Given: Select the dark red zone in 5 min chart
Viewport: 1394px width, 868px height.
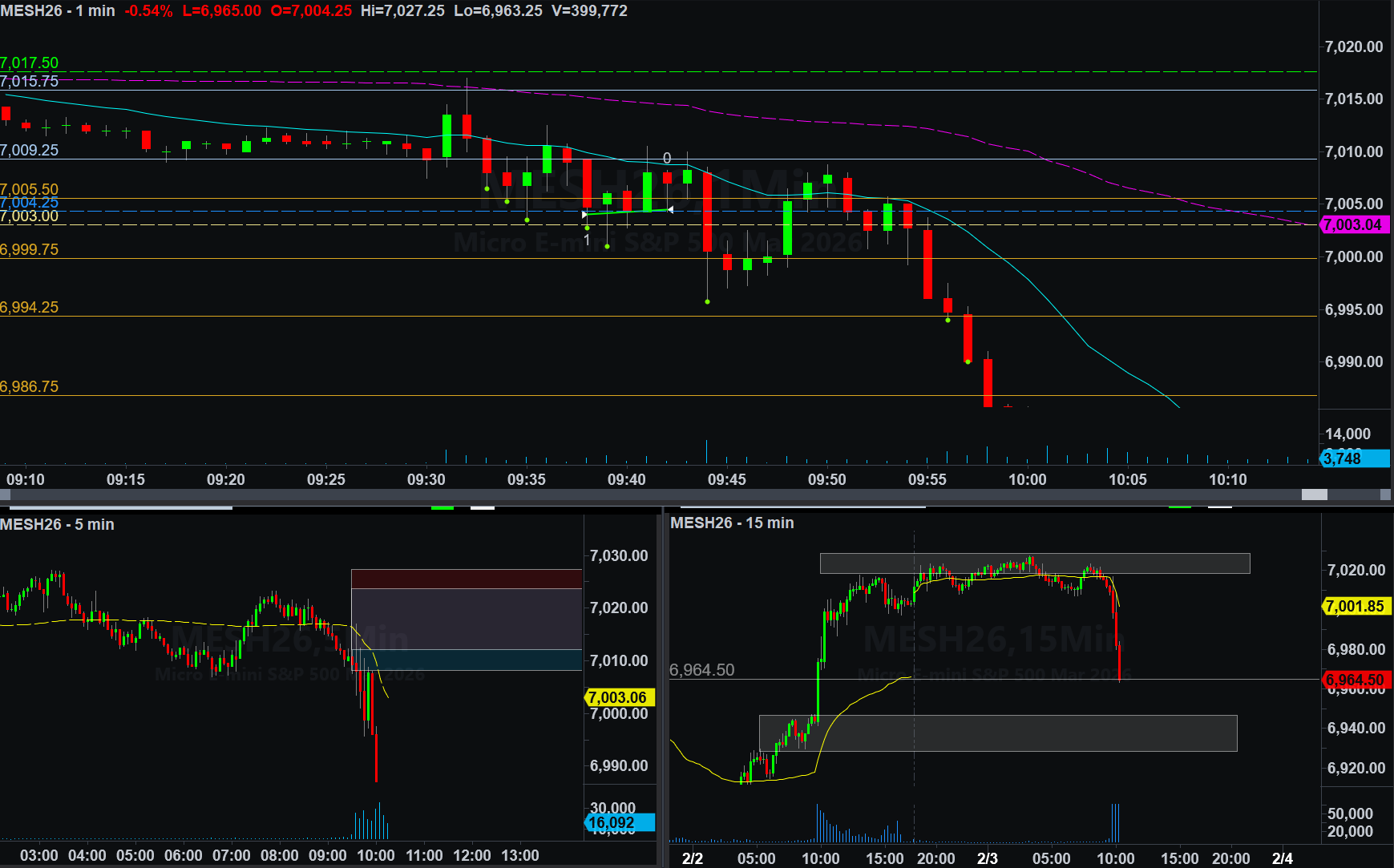Looking at the screenshot, I should coord(466,579).
